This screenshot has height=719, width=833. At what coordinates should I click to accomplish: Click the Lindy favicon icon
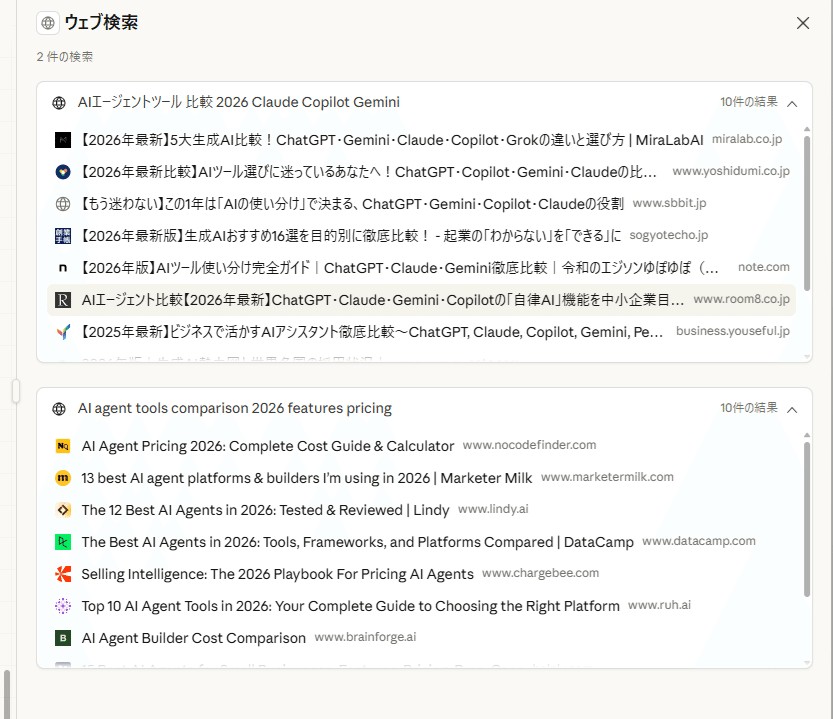[x=63, y=510]
